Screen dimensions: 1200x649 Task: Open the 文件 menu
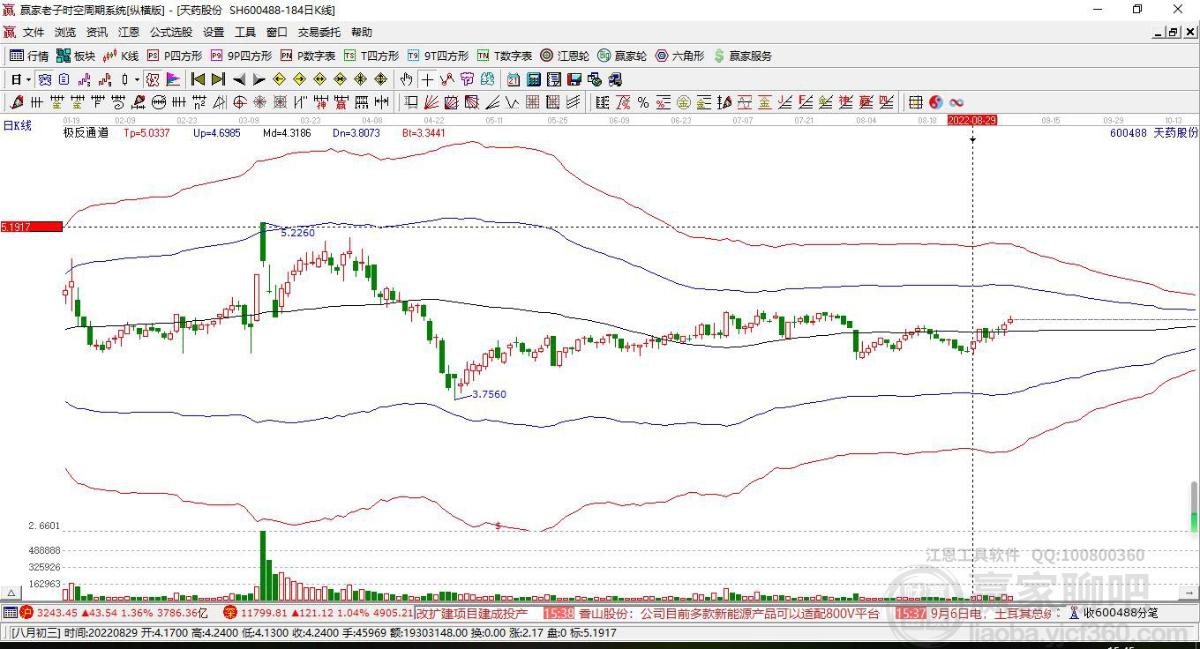point(34,33)
